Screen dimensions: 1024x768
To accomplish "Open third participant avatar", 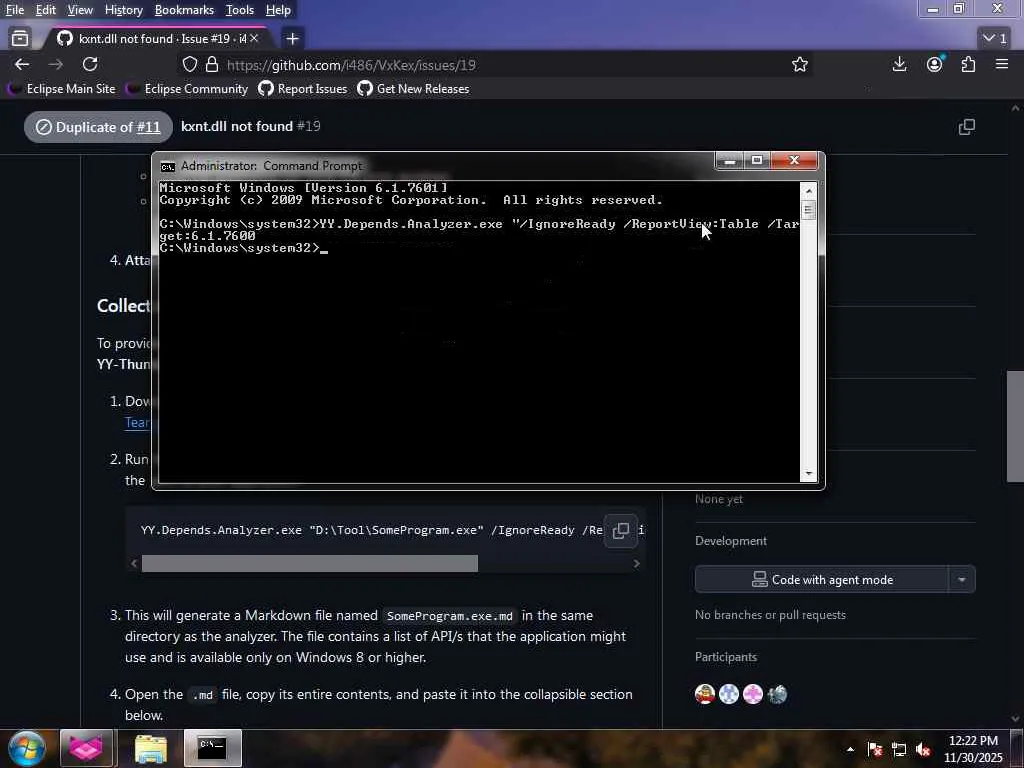I will [x=752, y=694].
